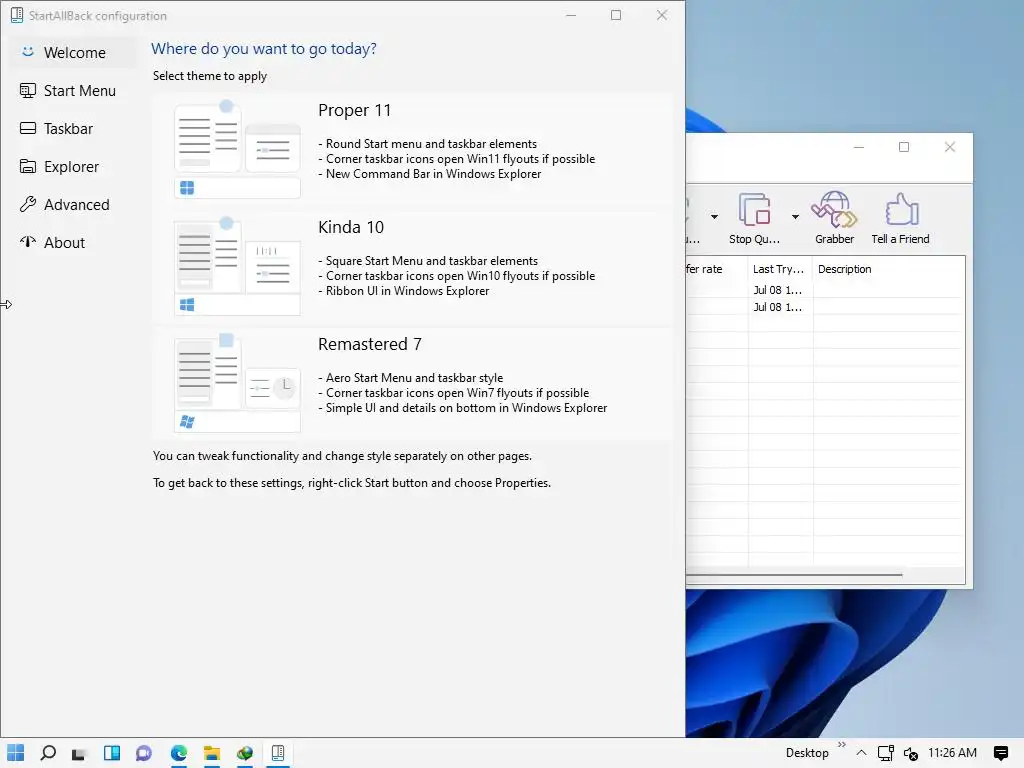1024x768 pixels.
Task: Click the muted volume tray icon
Action: click(x=910, y=753)
